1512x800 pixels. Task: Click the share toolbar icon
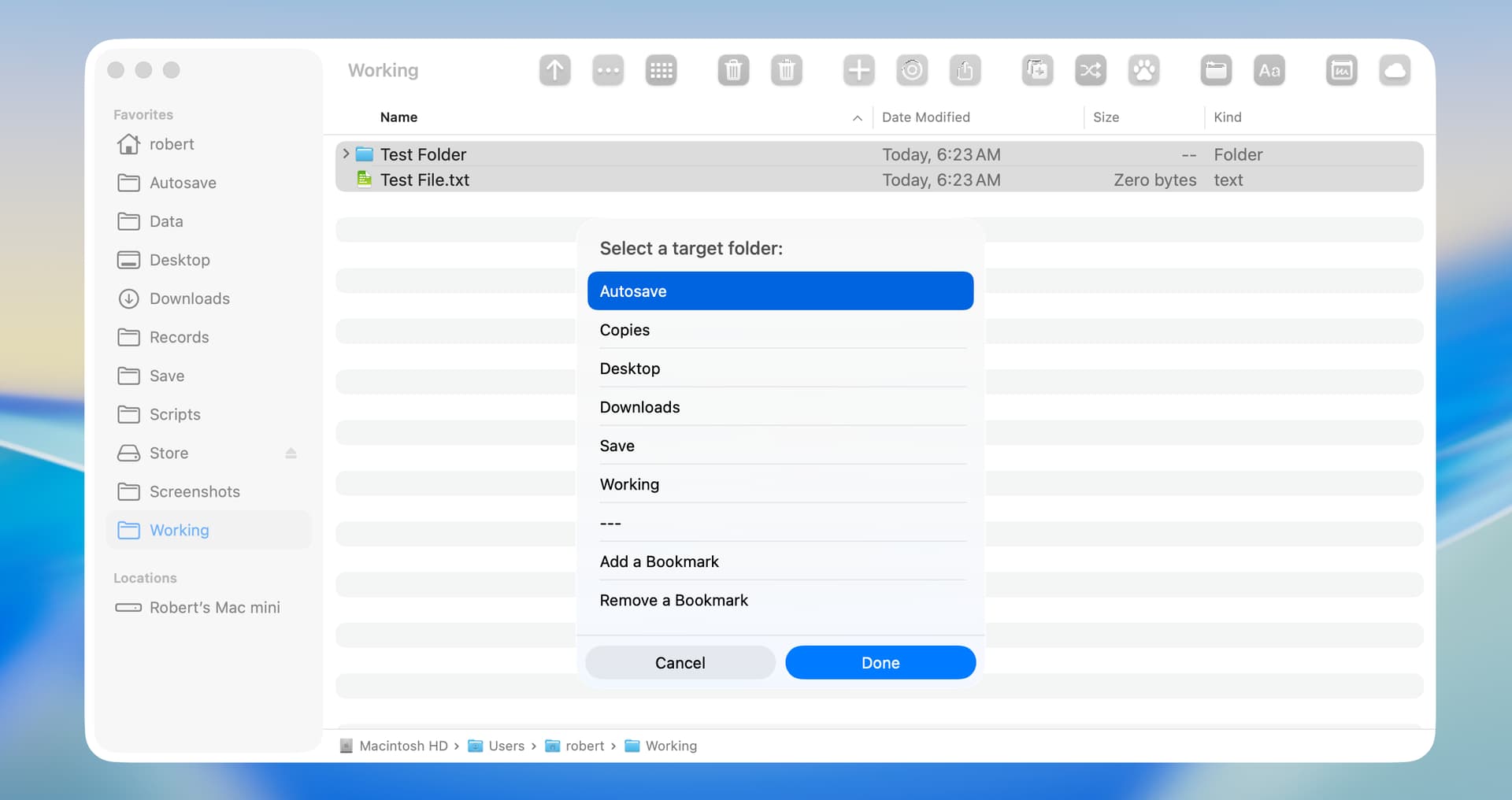(965, 71)
